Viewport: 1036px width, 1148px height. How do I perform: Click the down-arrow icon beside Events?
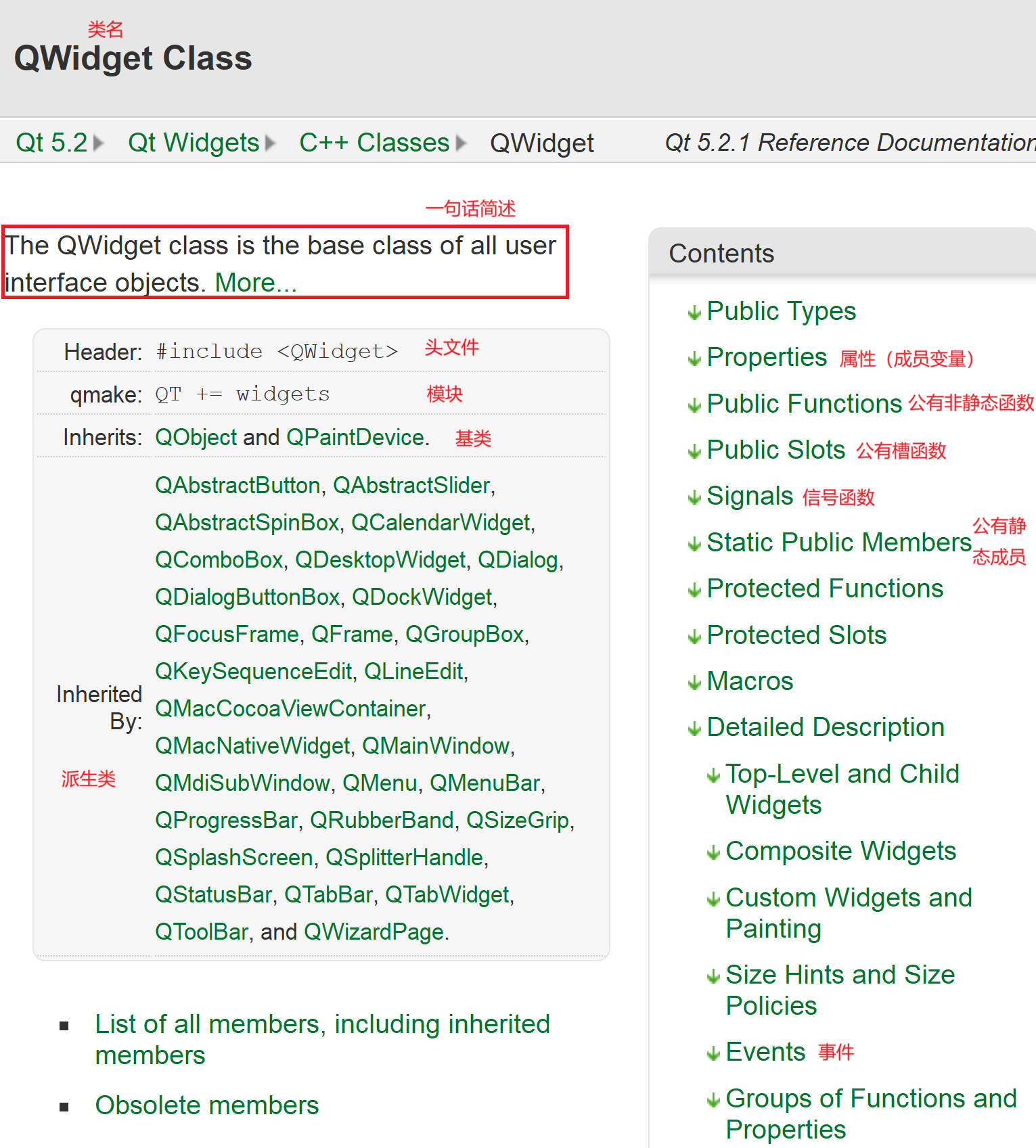[x=713, y=1053]
